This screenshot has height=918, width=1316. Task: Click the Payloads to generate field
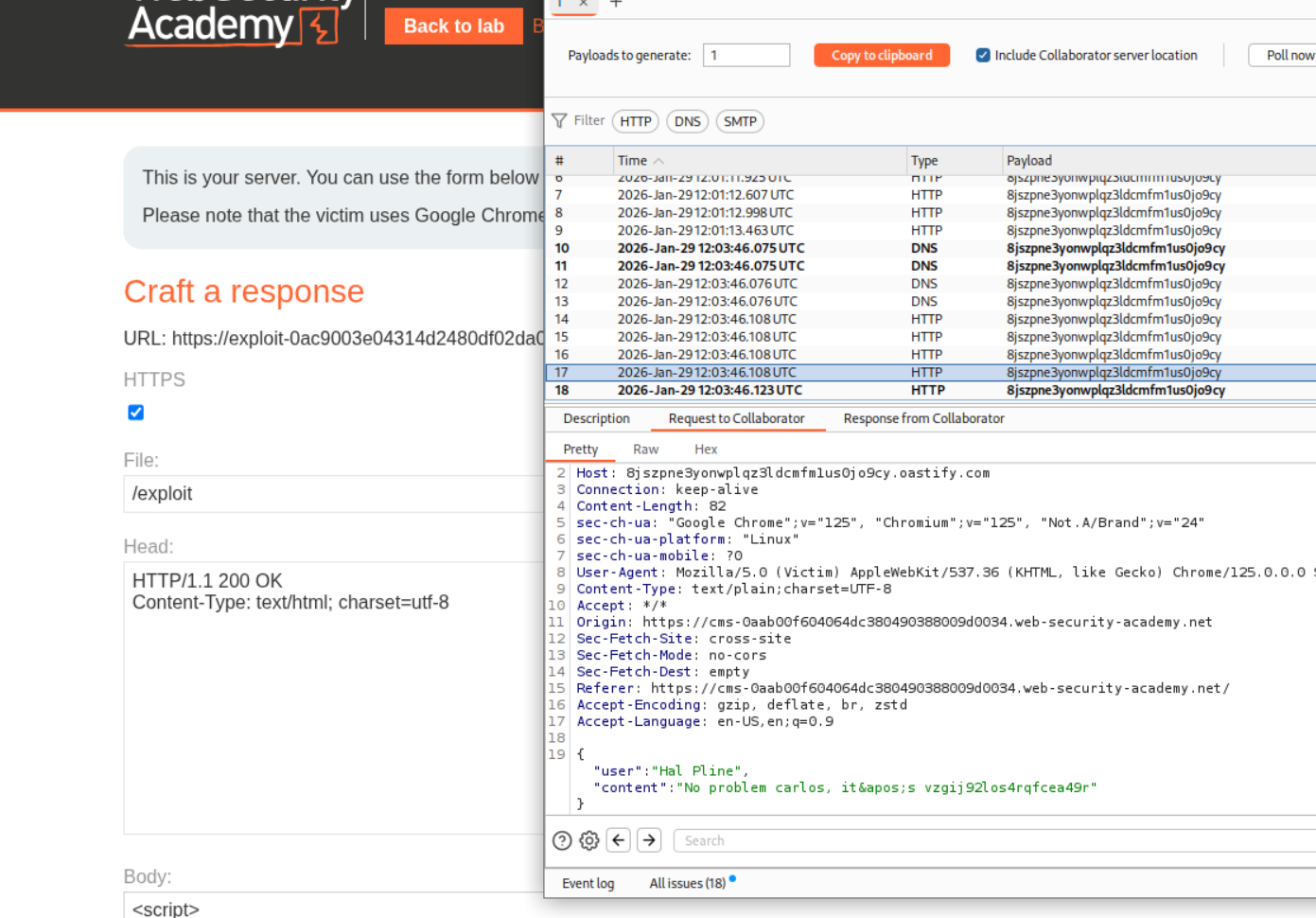click(746, 56)
